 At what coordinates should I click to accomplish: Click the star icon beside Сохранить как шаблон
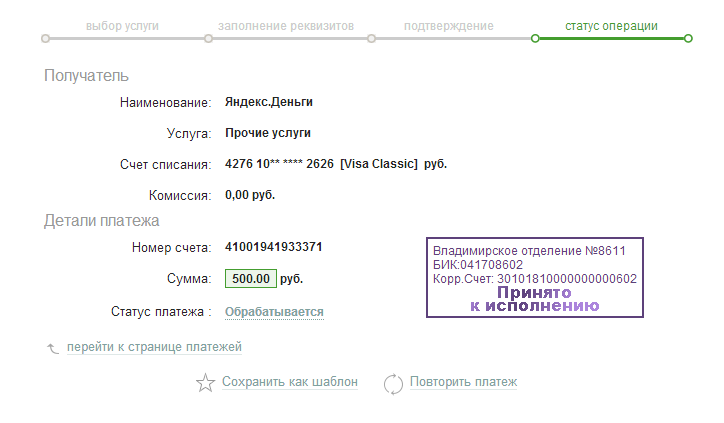click(205, 383)
